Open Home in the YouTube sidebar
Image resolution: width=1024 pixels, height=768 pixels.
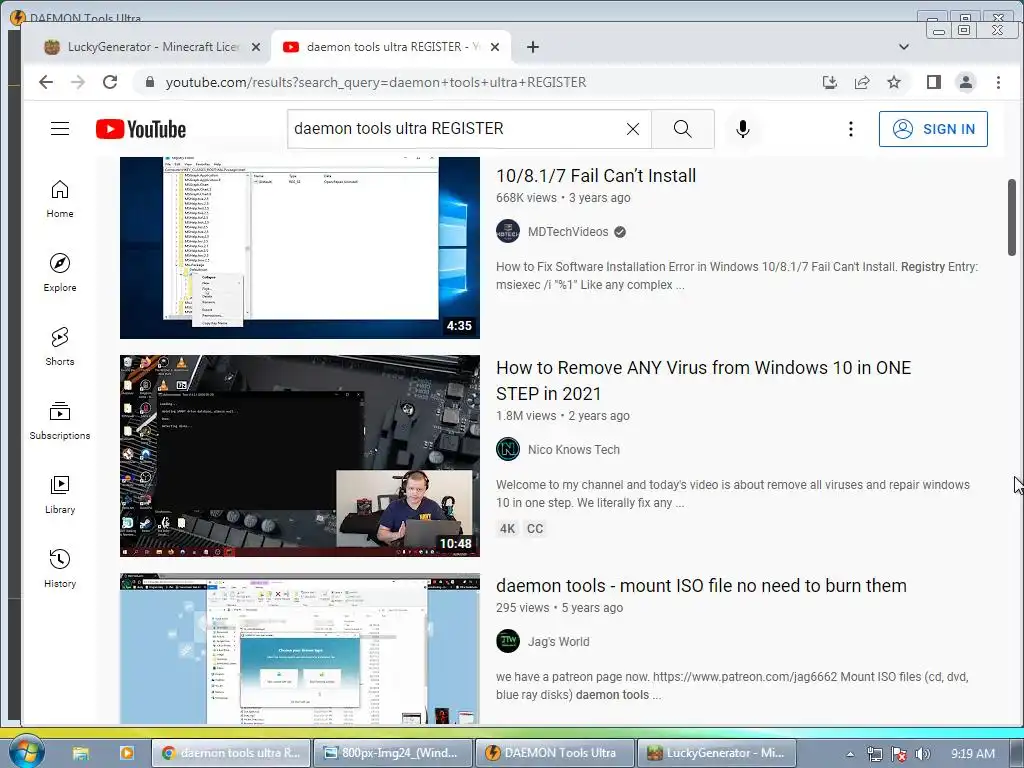coord(59,199)
